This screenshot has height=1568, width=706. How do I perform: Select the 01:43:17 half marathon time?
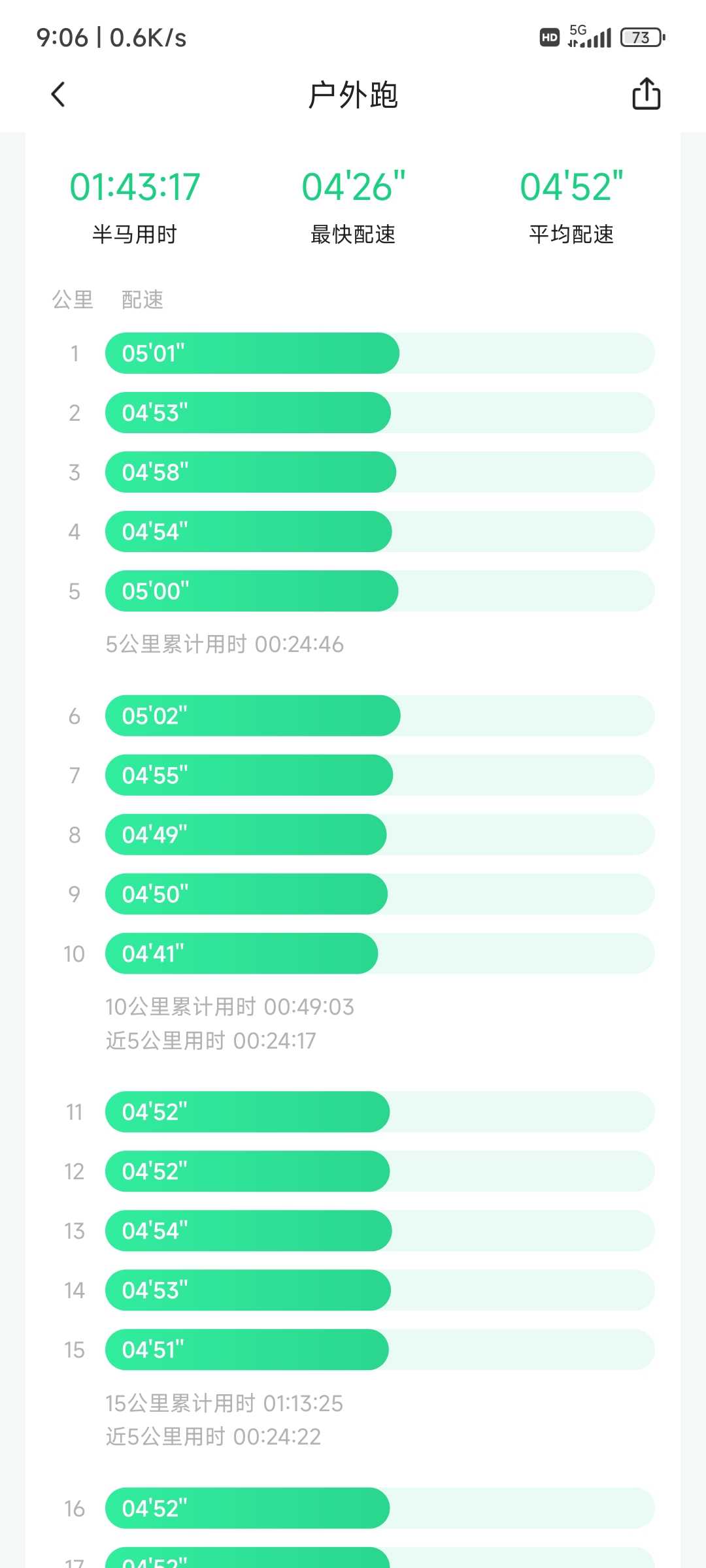tap(135, 187)
